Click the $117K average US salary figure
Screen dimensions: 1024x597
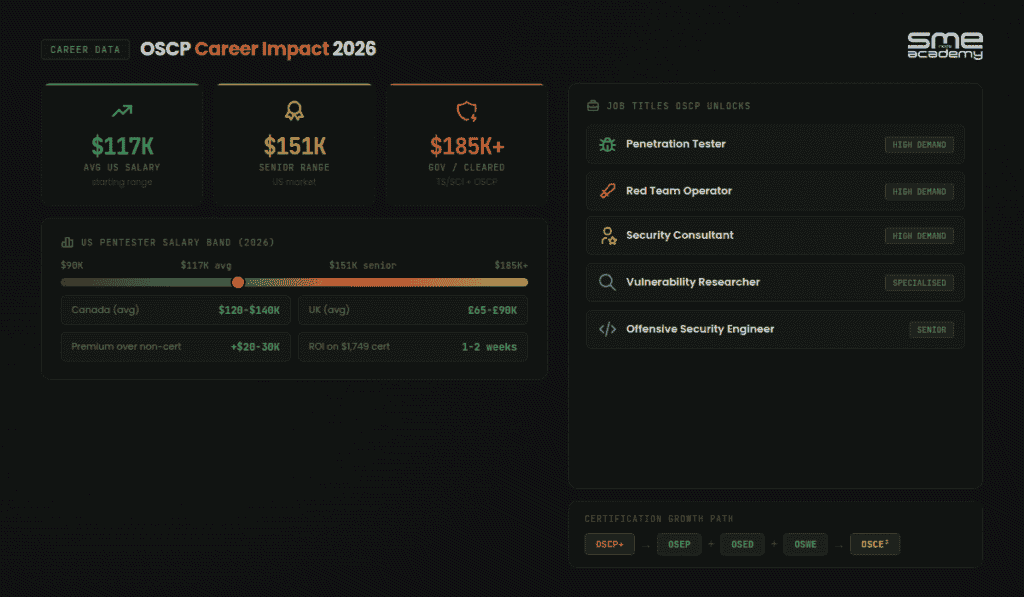pyautogui.click(x=122, y=146)
